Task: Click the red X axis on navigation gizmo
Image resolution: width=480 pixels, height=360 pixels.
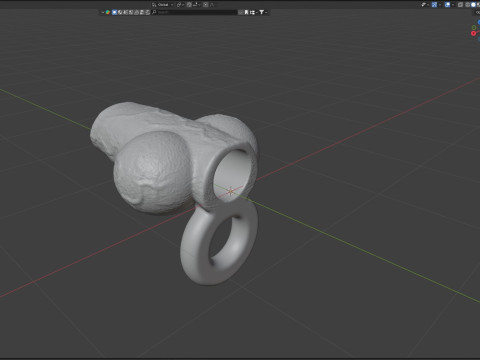Action: 473,33
